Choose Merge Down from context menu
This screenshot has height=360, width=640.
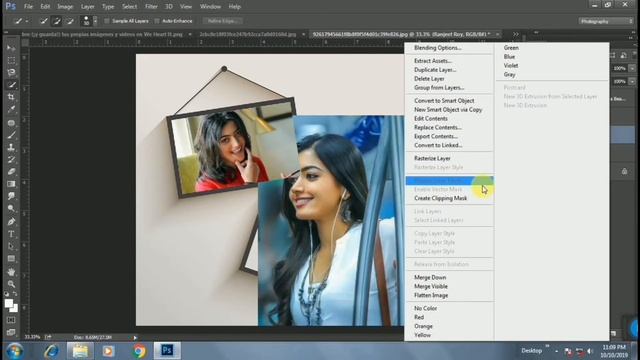(x=430, y=278)
